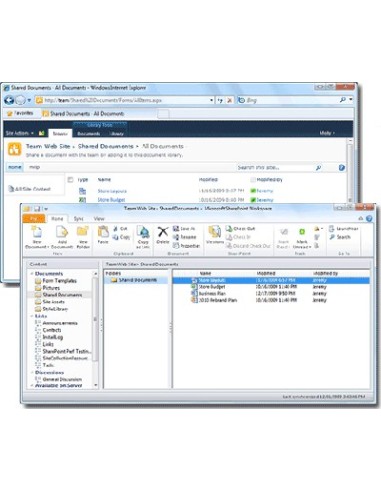Click Copy in the Clipboard group

click(x=121, y=237)
